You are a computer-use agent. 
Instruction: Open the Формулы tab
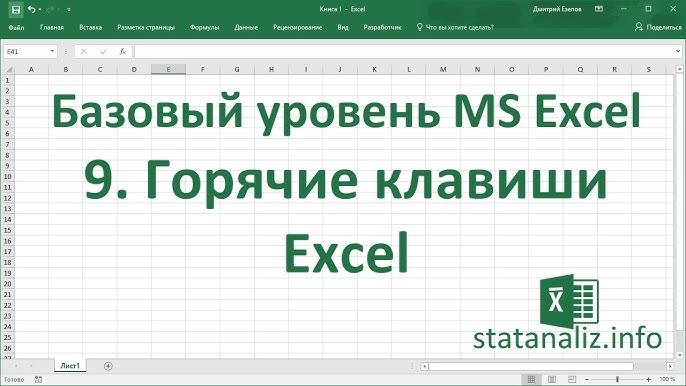[x=204, y=27]
